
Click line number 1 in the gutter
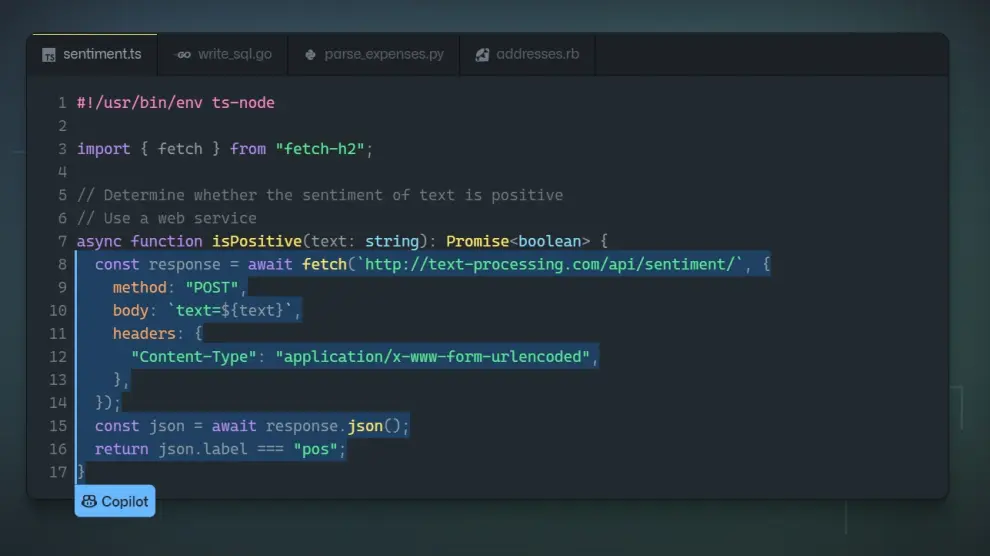(62, 103)
